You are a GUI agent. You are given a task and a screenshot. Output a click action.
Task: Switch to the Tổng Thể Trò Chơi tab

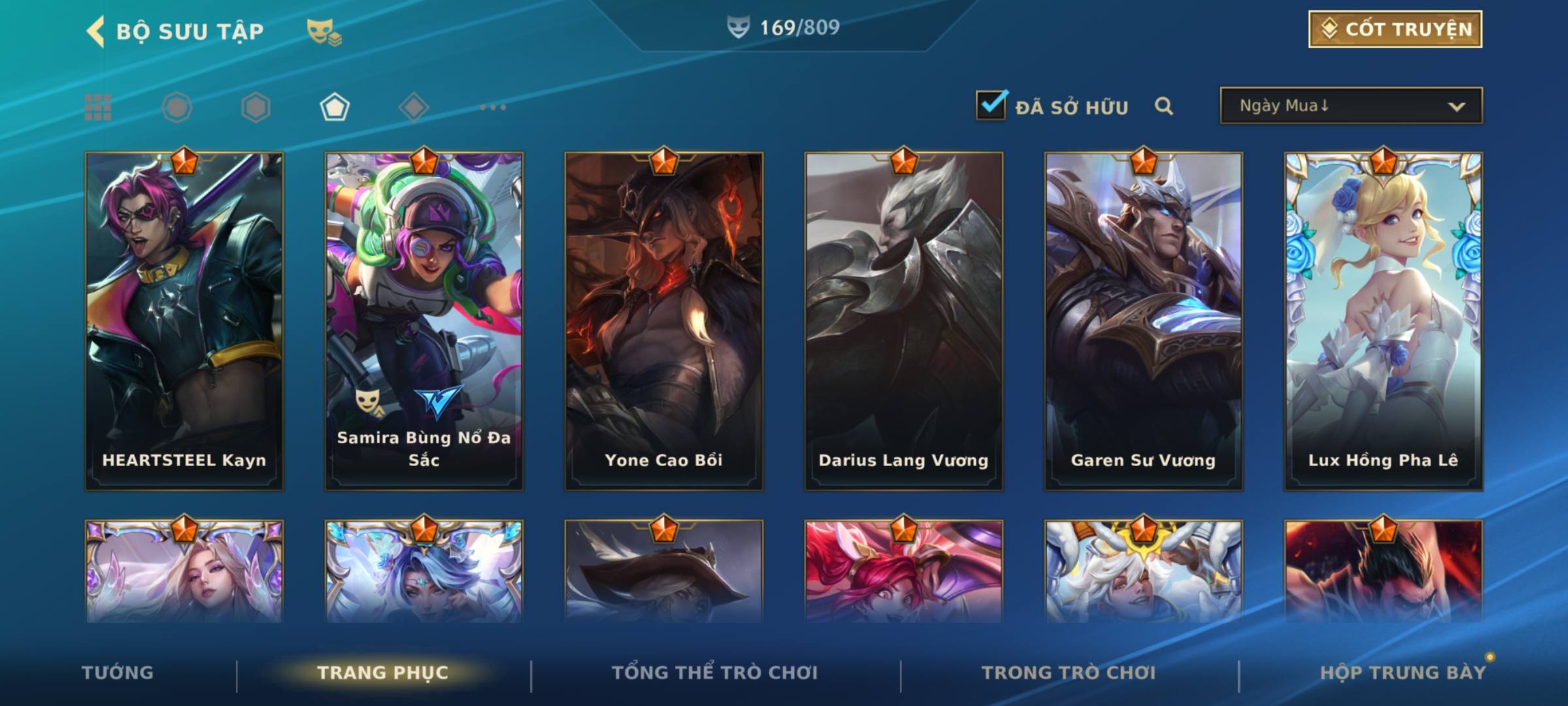point(715,673)
